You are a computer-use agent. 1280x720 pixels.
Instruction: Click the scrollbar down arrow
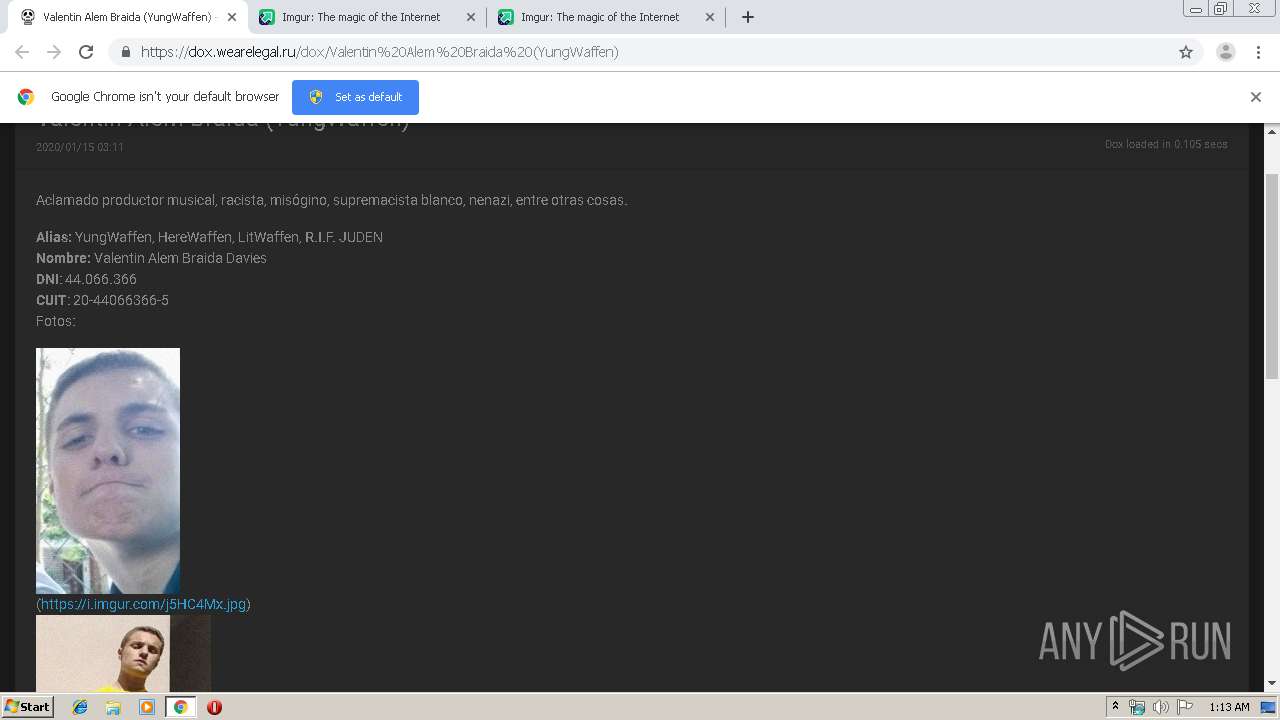[x=1272, y=683]
